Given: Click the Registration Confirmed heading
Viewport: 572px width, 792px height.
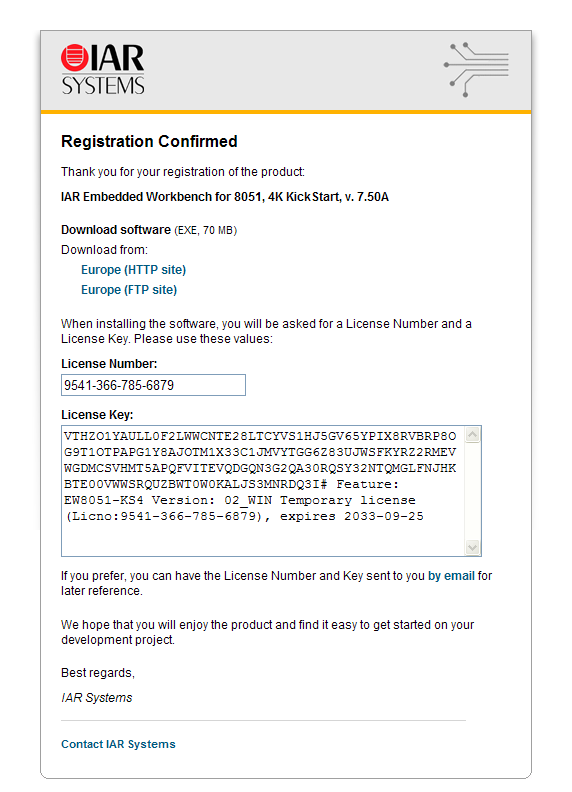Looking at the screenshot, I should 149,141.
